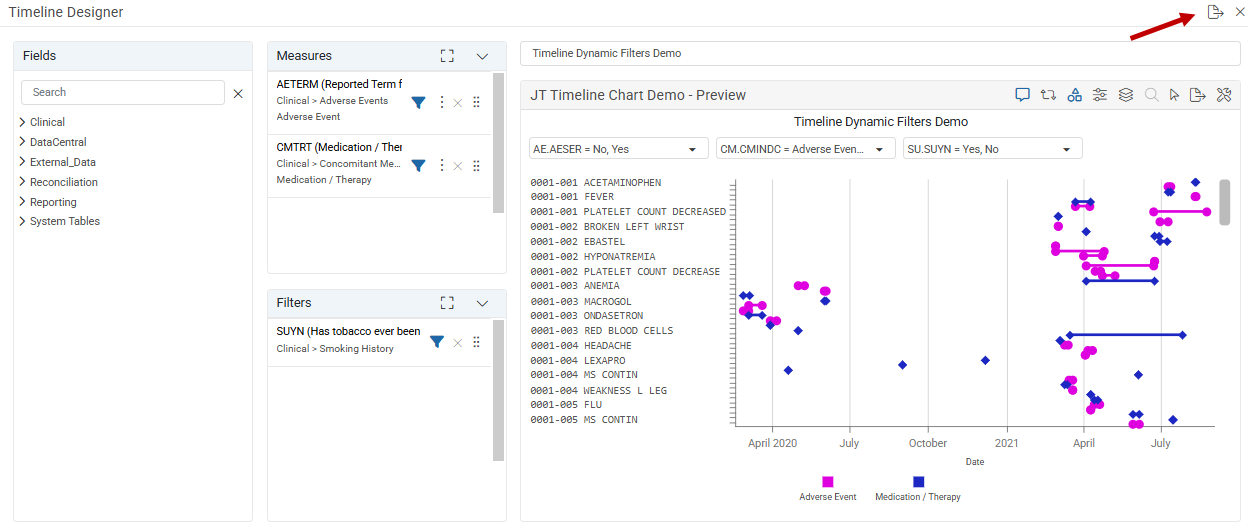Click the shapes icon in preview toolbar
Viewport: 1248px width, 525px height.
1074,95
